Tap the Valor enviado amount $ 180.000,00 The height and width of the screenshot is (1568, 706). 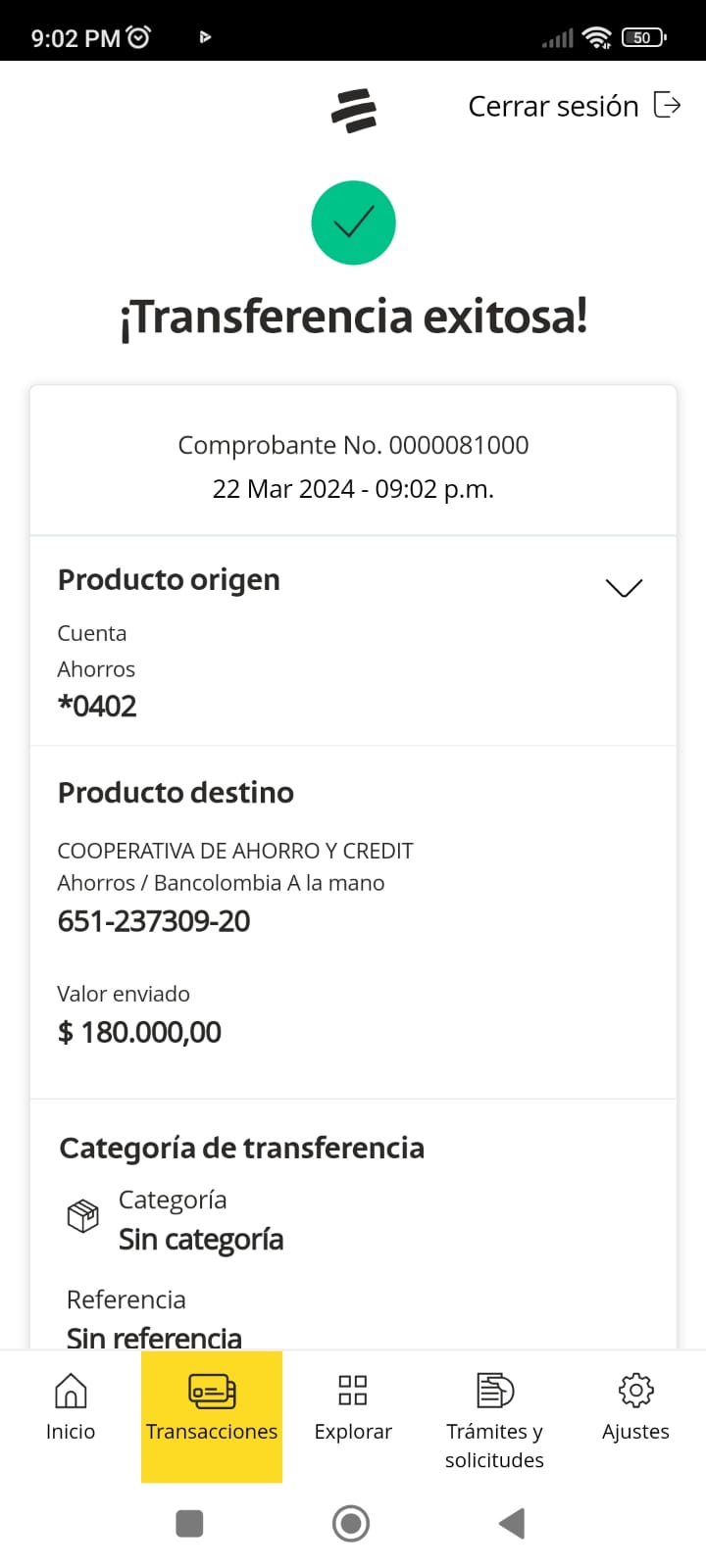pos(139,1032)
